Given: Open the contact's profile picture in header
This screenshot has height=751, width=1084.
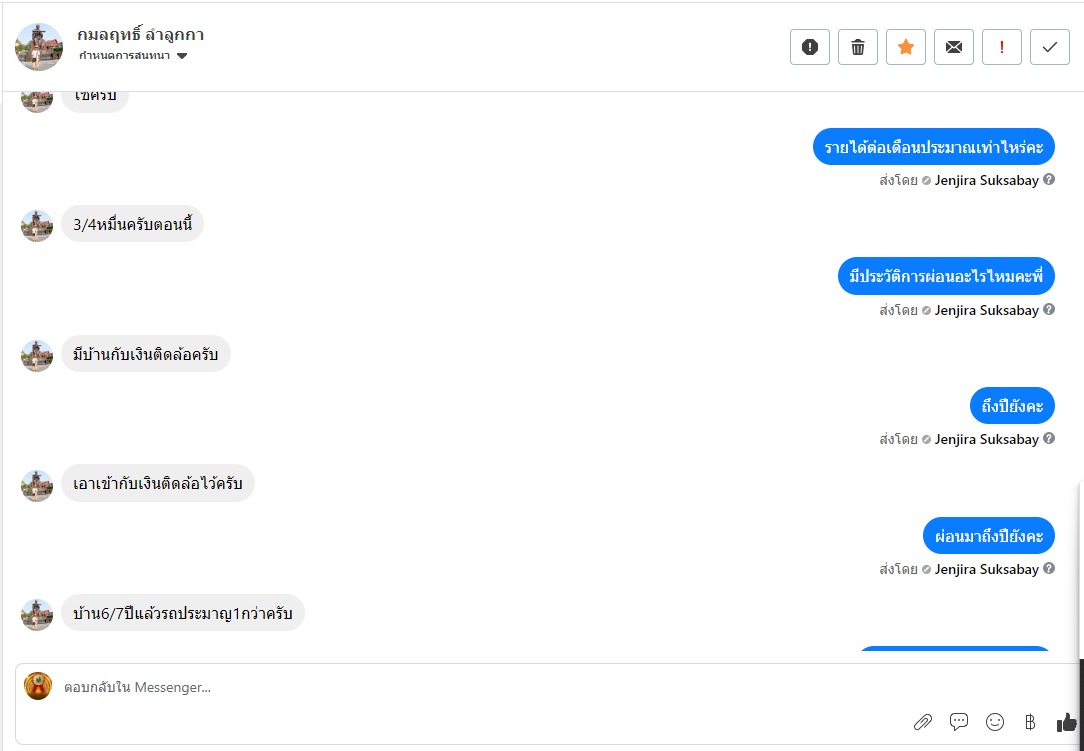Looking at the screenshot, I should pos(40,47).
